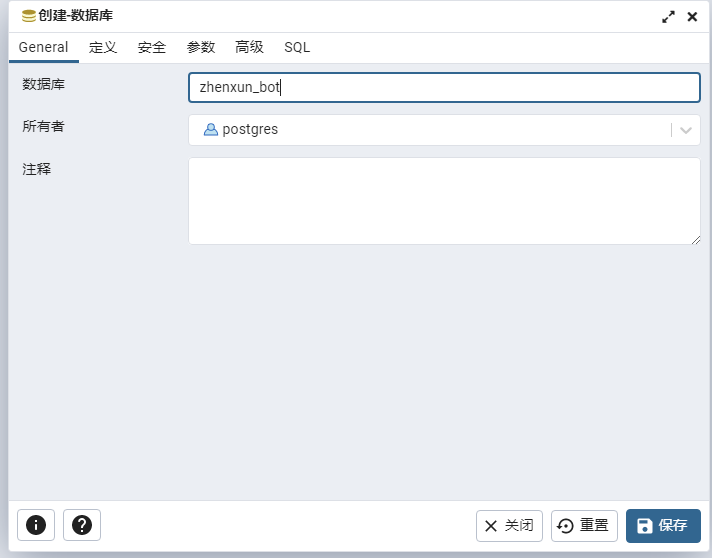Expand the dialog to full size
This screenshot has height=558, width=712.
click(x=668, y=17)
